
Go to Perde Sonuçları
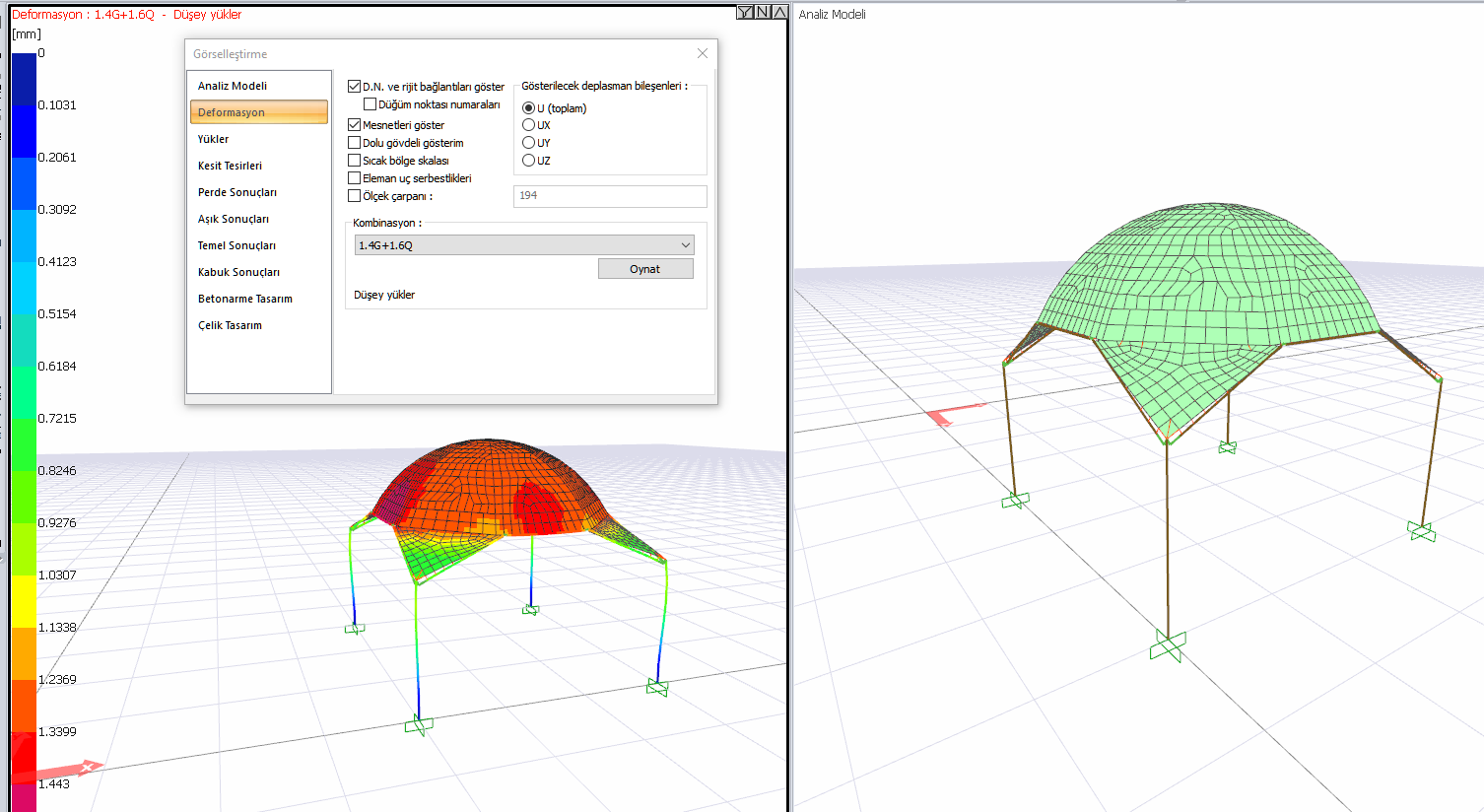pos(259,192)
